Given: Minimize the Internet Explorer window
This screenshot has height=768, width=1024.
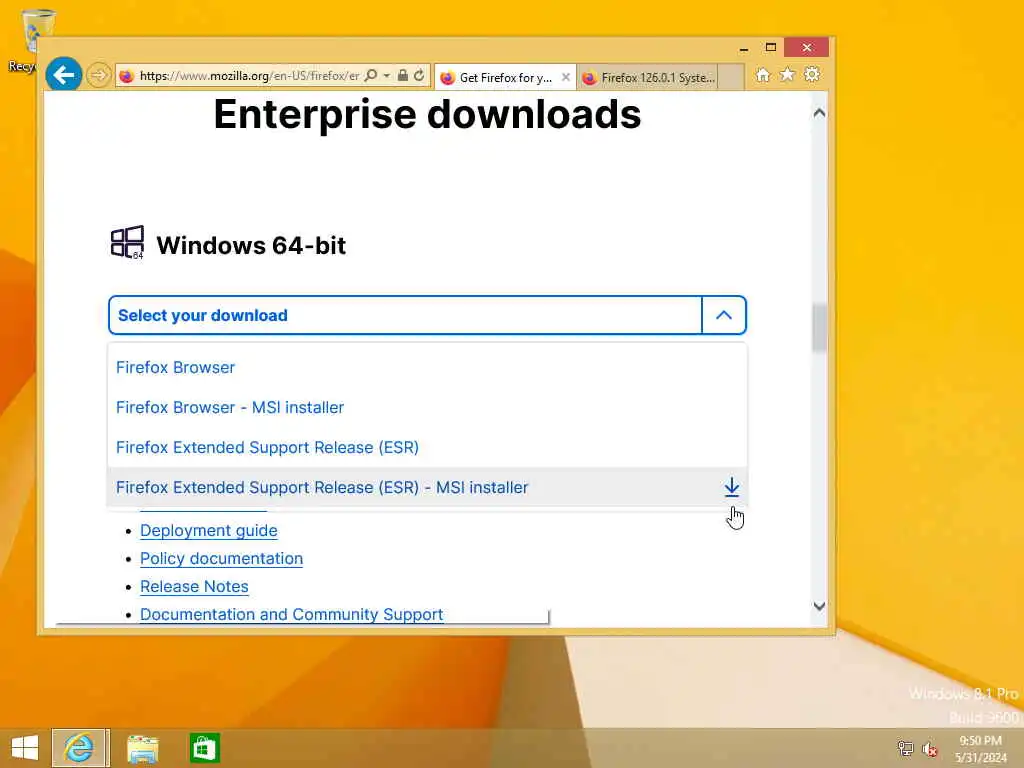Looking at the screenshot, I should click(x=744, y=48).
